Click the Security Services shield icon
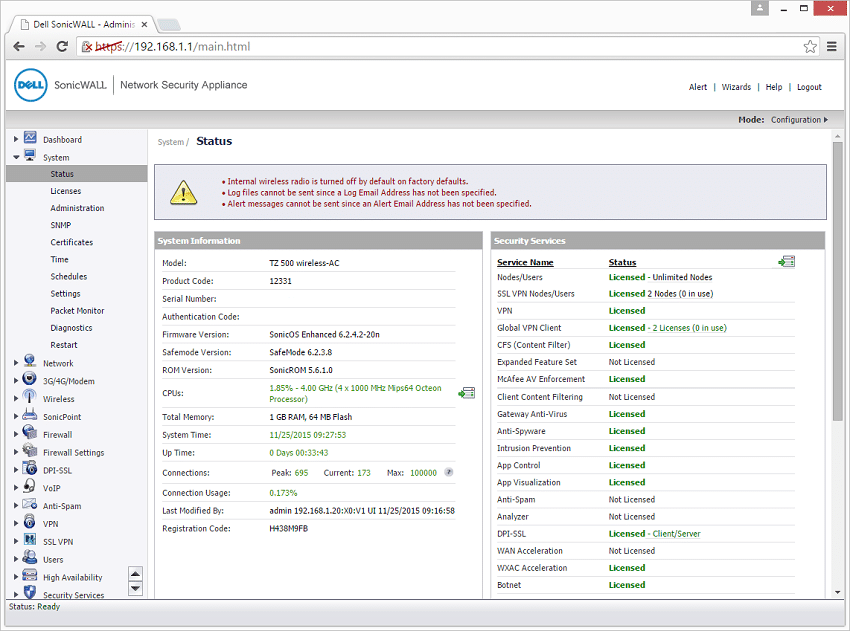Image resolution: width=850 pixels, height=631 pixels. (30, 593)
